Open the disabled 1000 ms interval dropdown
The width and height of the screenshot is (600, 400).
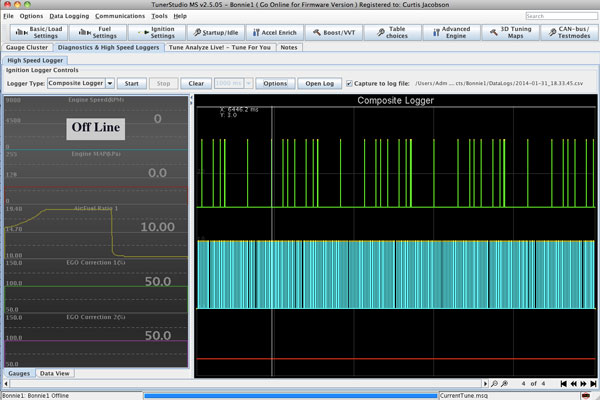(x=248, y=83)
